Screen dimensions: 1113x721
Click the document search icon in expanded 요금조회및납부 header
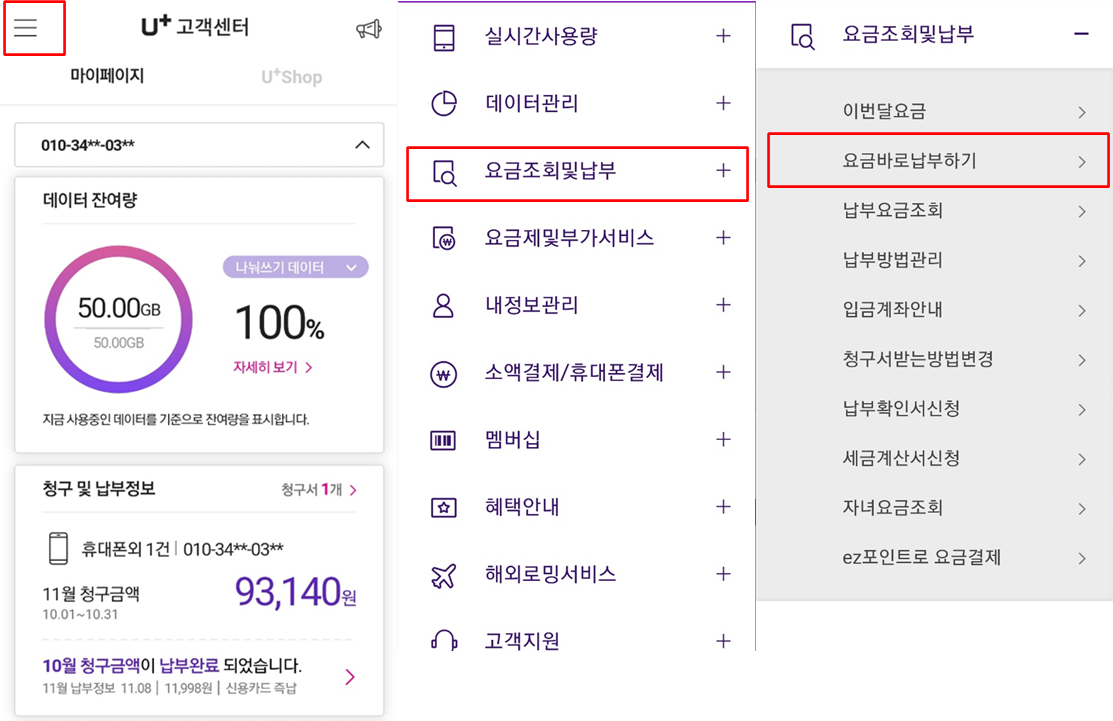(803, 35)
